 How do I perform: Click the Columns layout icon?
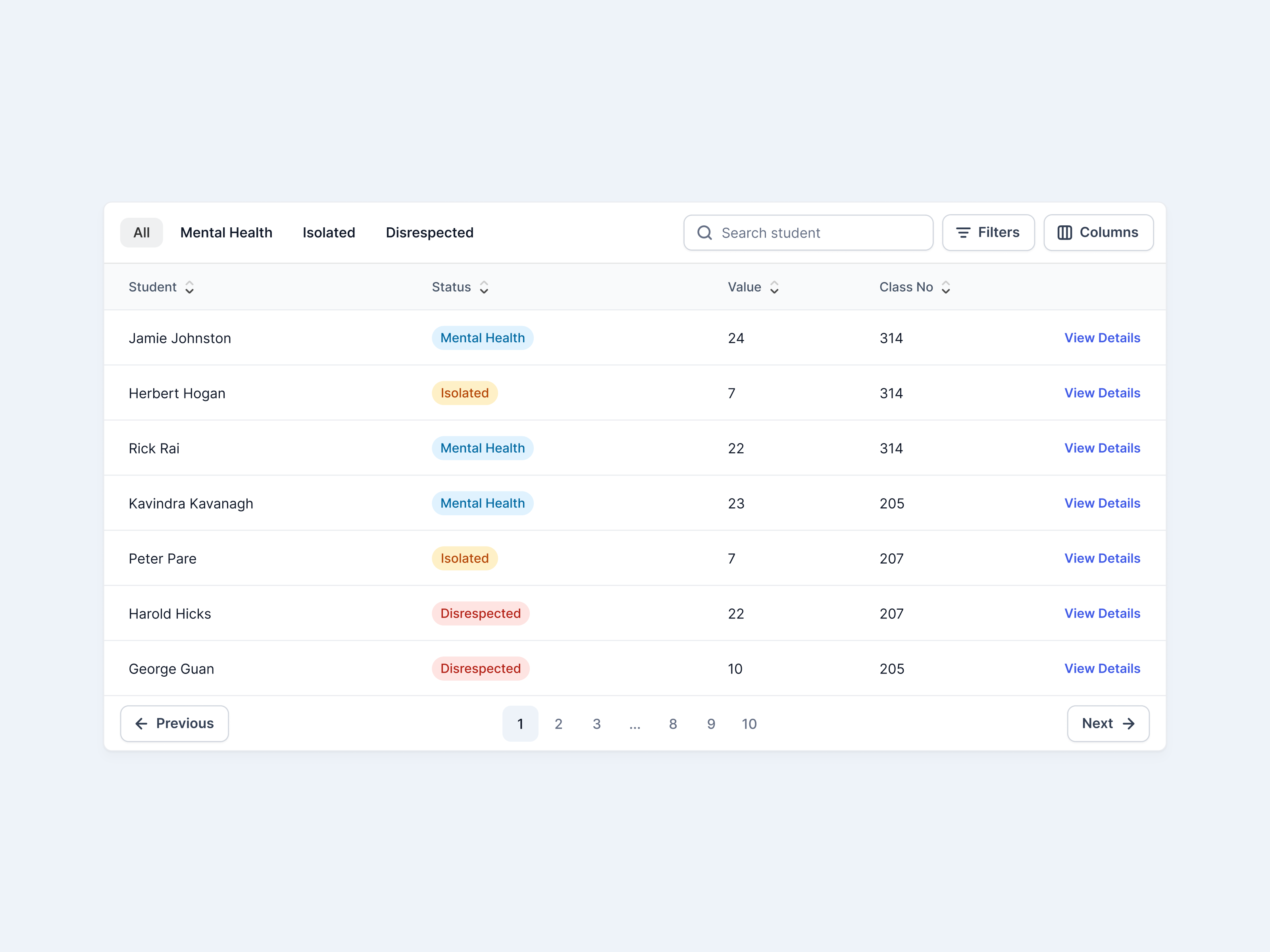pyautogui.click(x=1064, y=232)
